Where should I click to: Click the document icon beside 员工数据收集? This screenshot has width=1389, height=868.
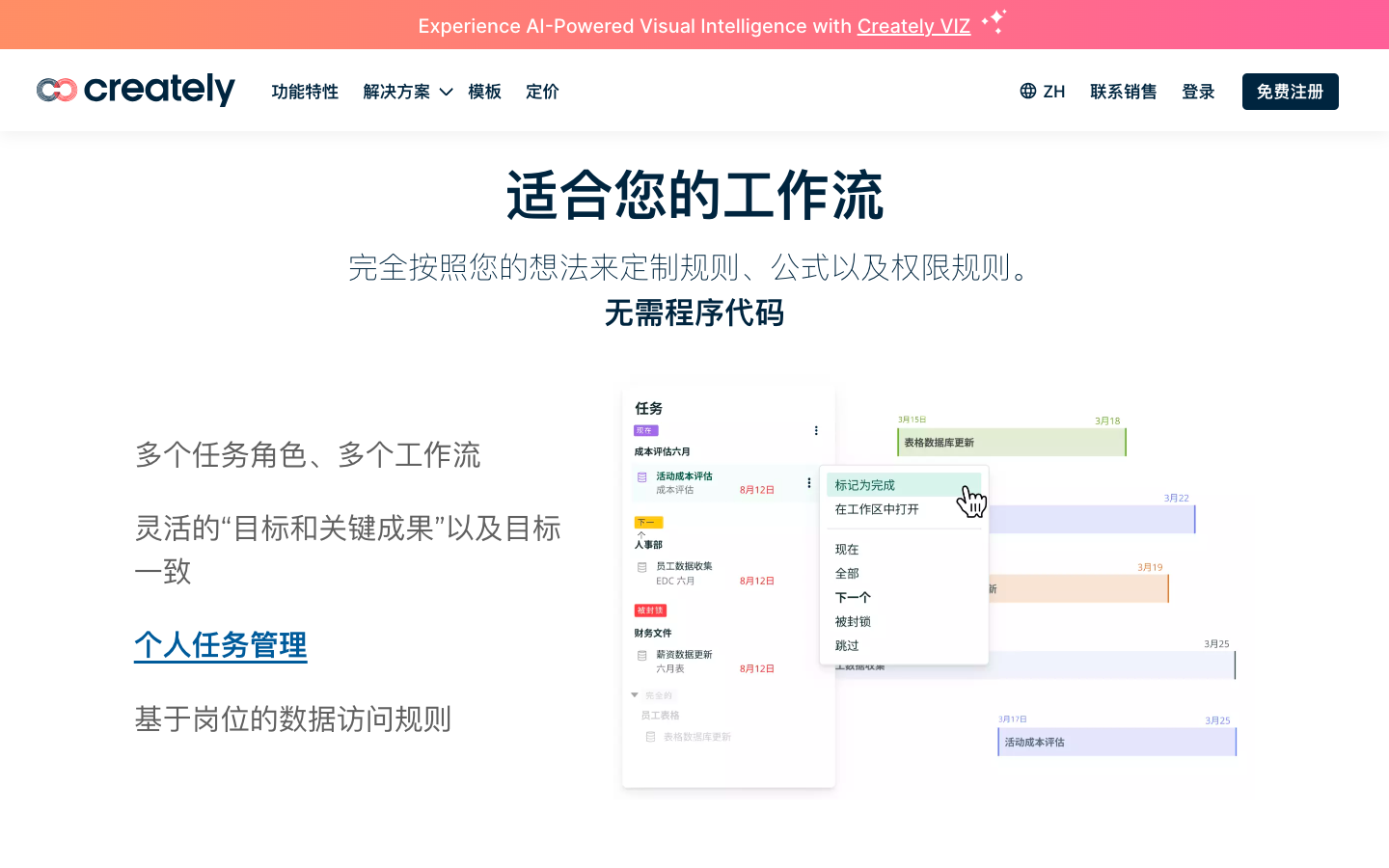point(642,567)
